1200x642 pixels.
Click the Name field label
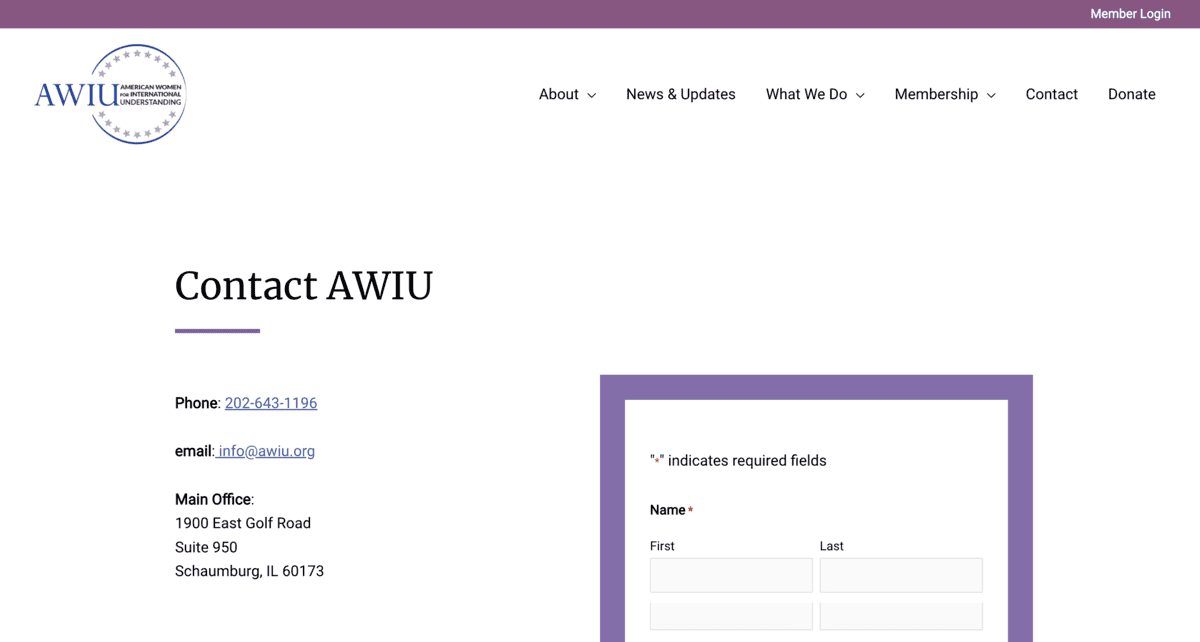(665, 510)
